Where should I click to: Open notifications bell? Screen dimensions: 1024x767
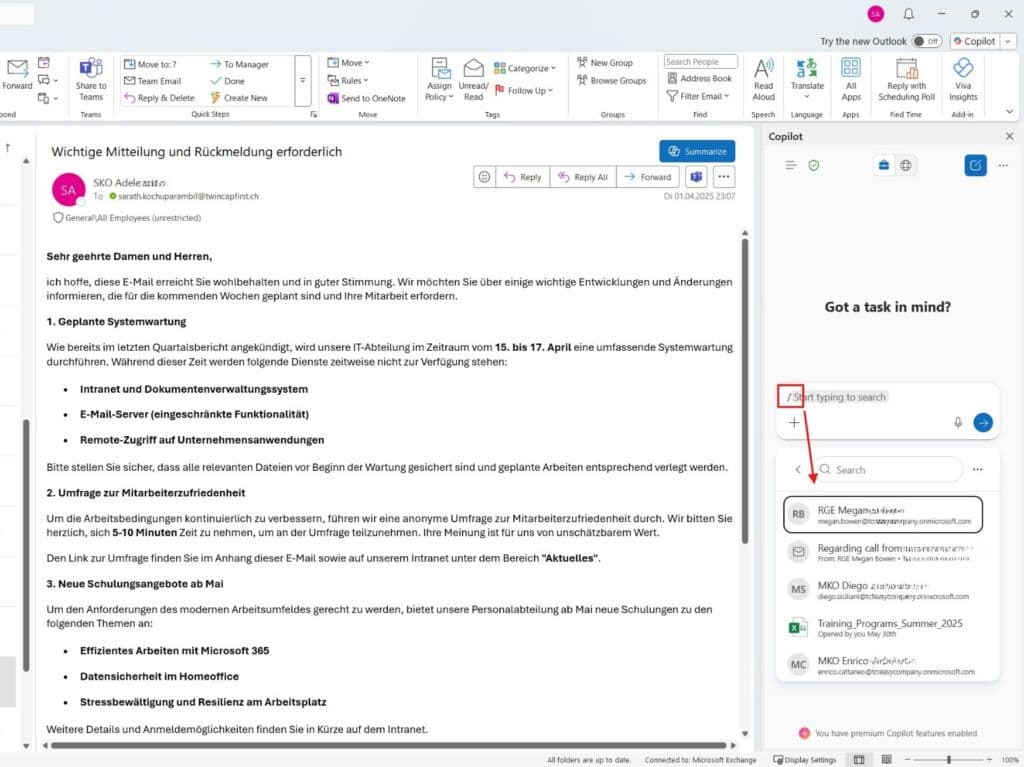(x=908, y=14)
